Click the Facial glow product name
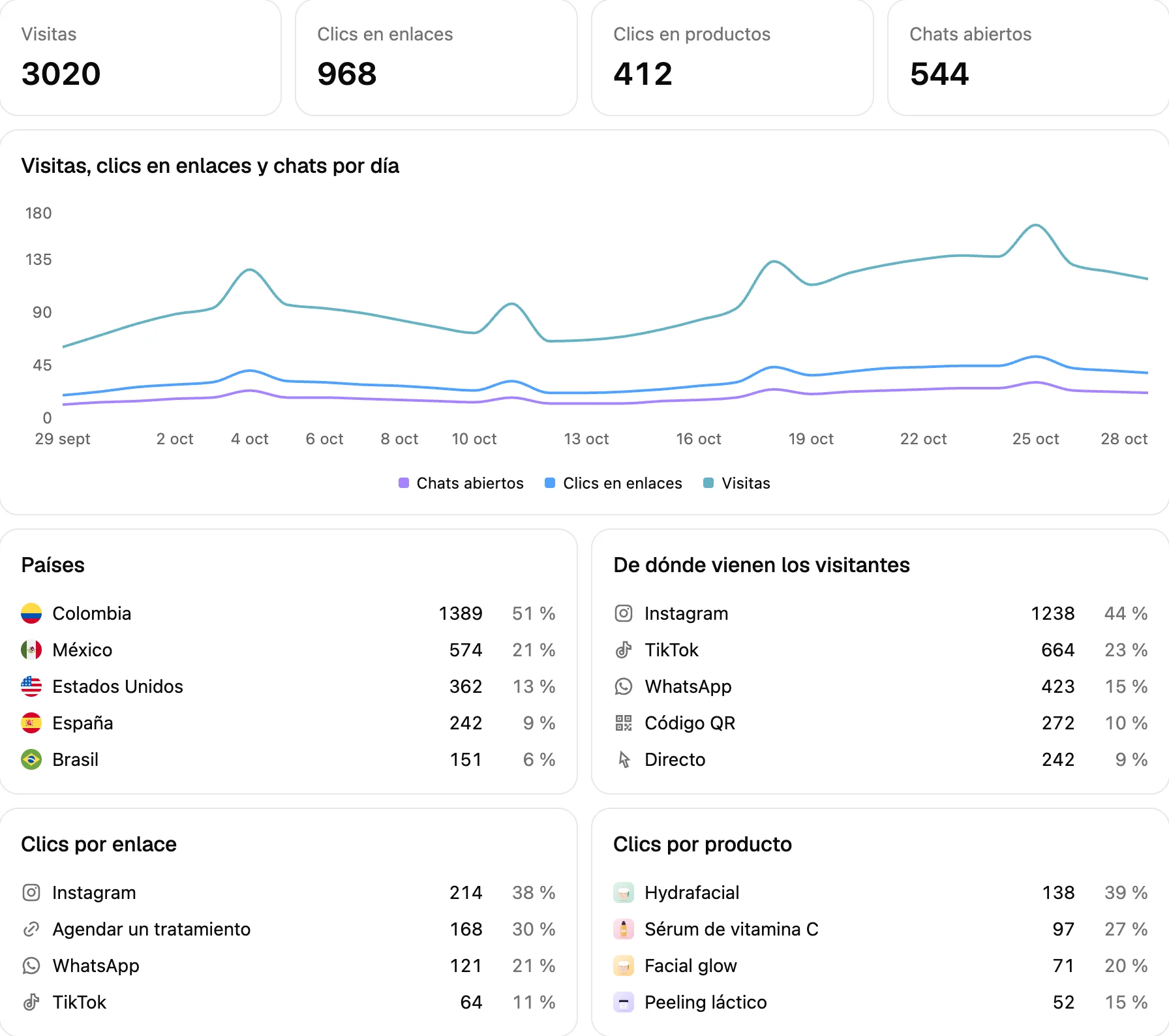 (x=691, y=966)
